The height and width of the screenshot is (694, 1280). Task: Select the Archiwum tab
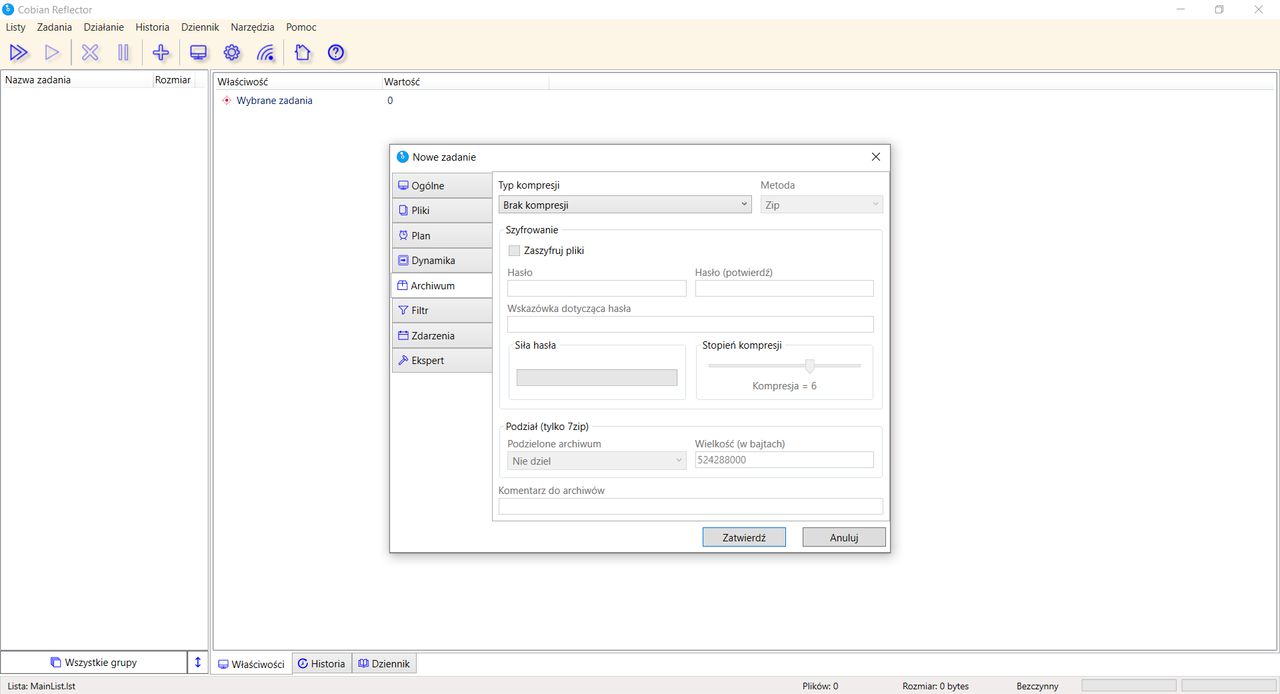[x=442, y=286]
